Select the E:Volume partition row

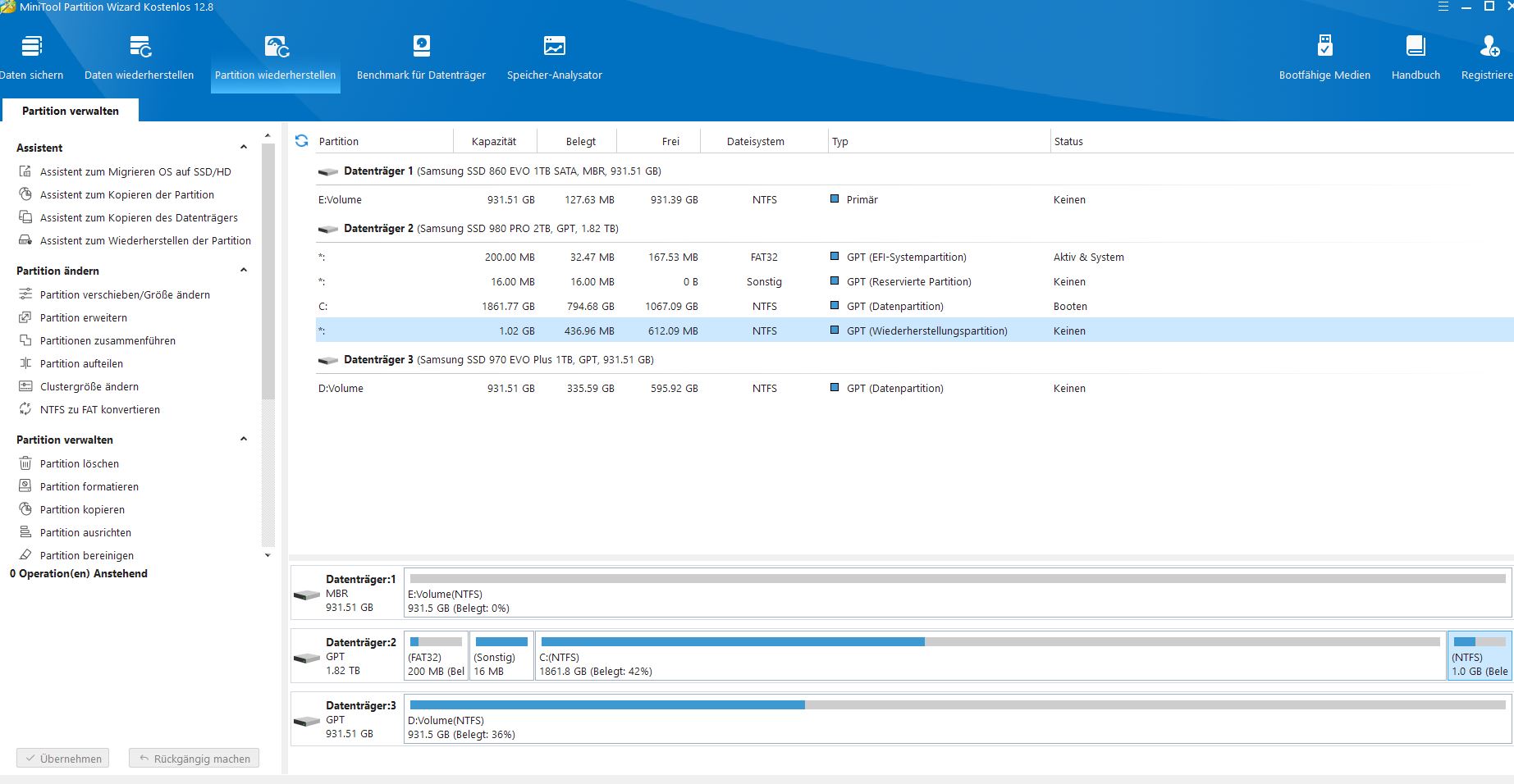tap(914, 199)
